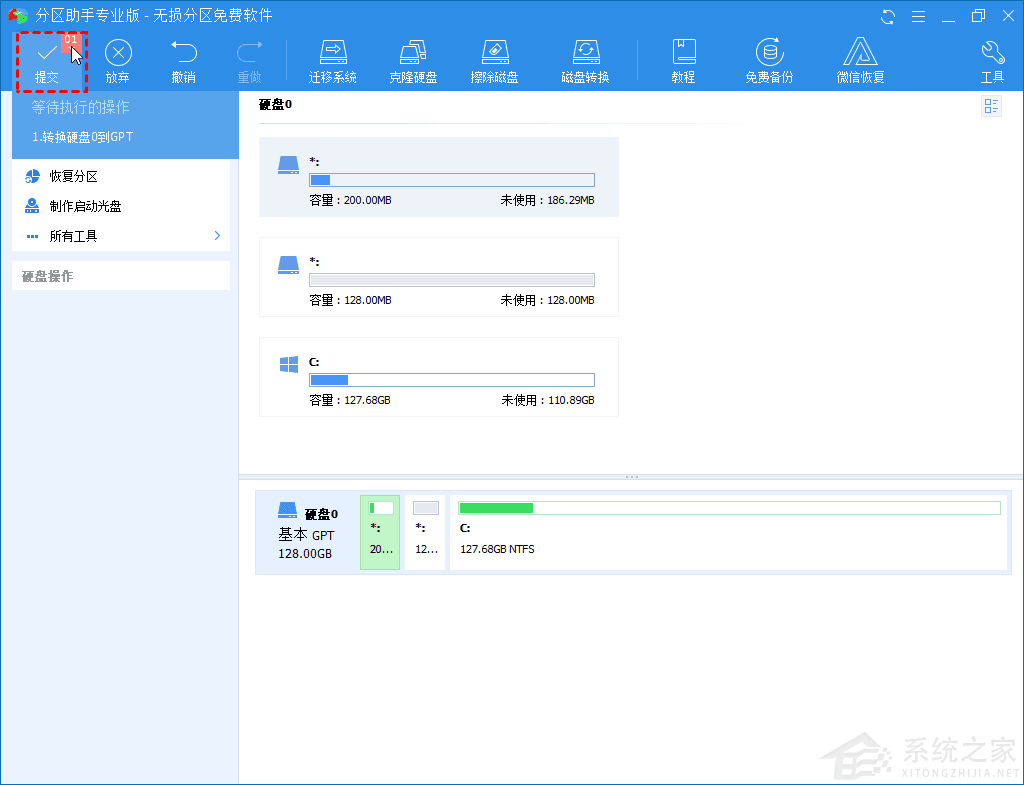This screenshot has height=785, width=1024.
Task: Click the 放弃 discard button
Action: click(118, 60)
